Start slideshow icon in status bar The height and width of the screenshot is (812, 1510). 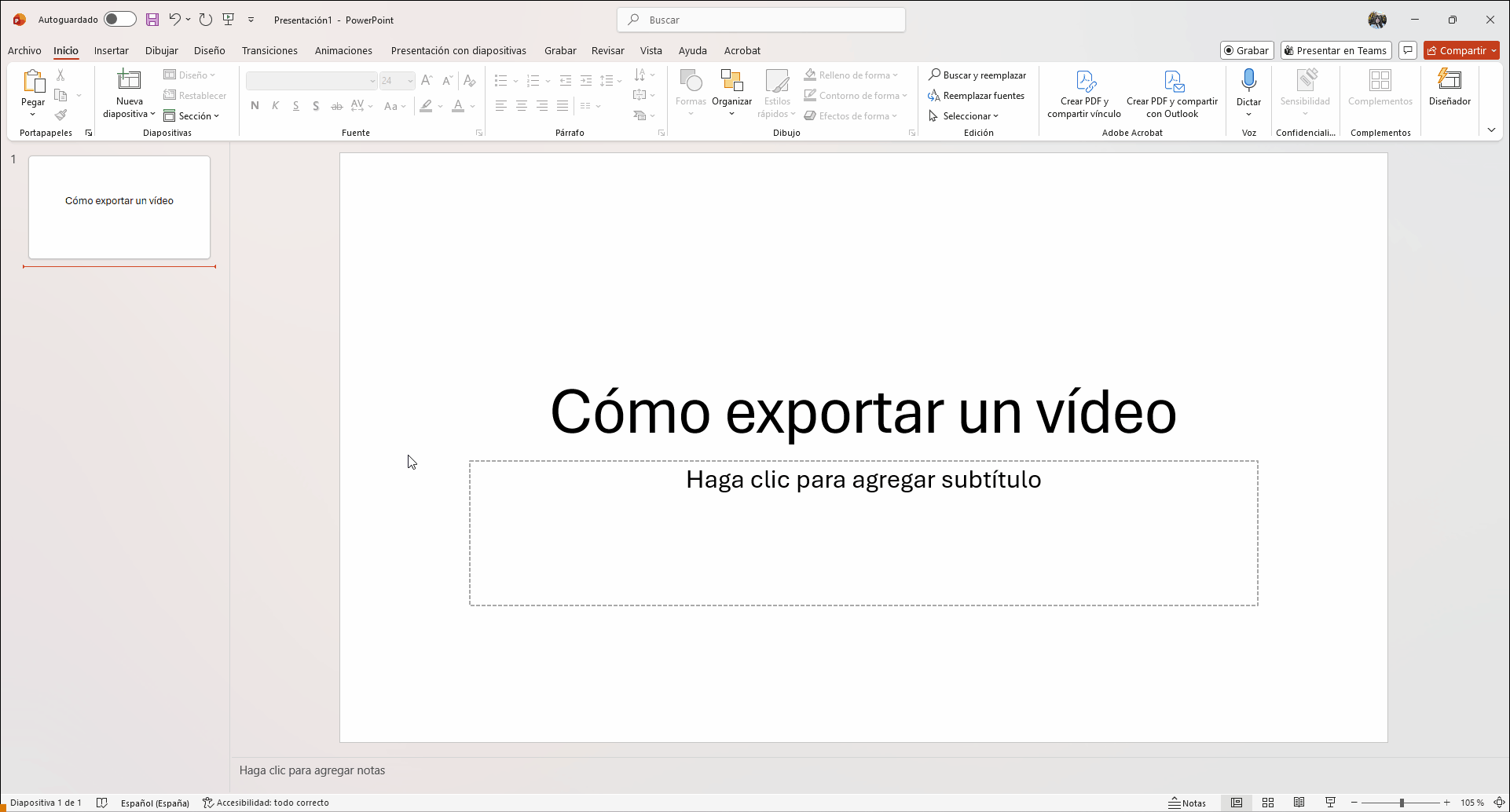coord(1330,803)
